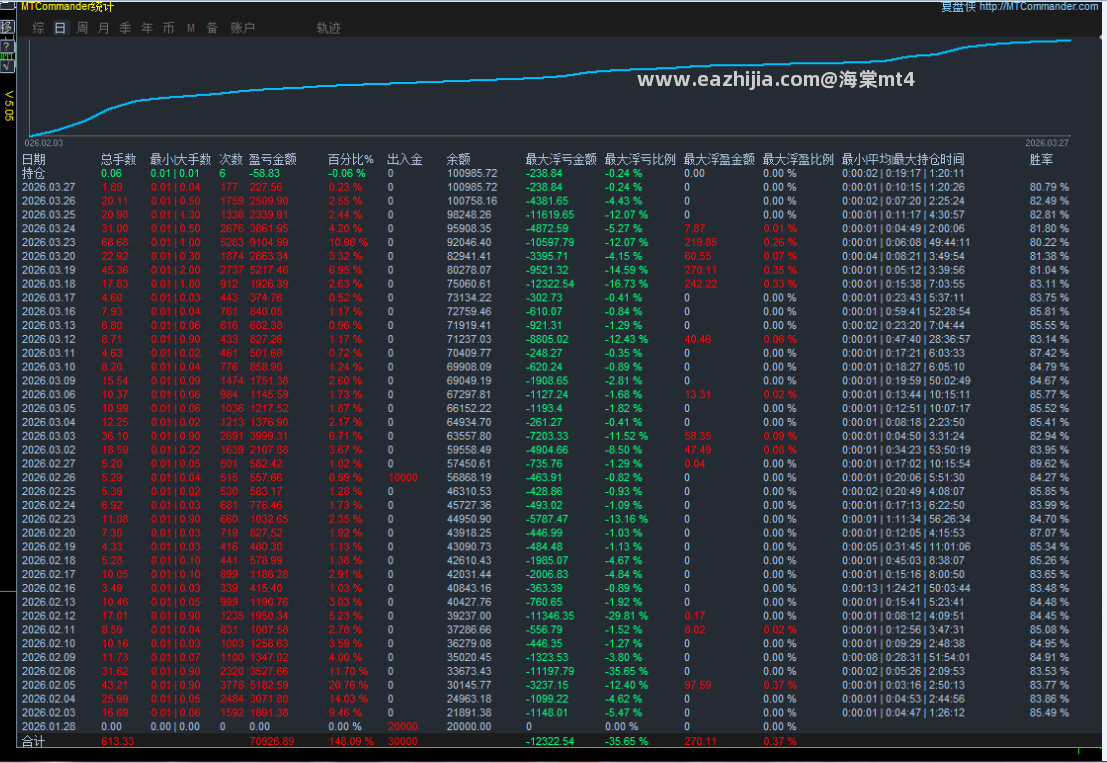Click the 最大浮亏金额 column header
Image resolution: width=1107 pixels, height=763 pixels.
click(561, 159)
